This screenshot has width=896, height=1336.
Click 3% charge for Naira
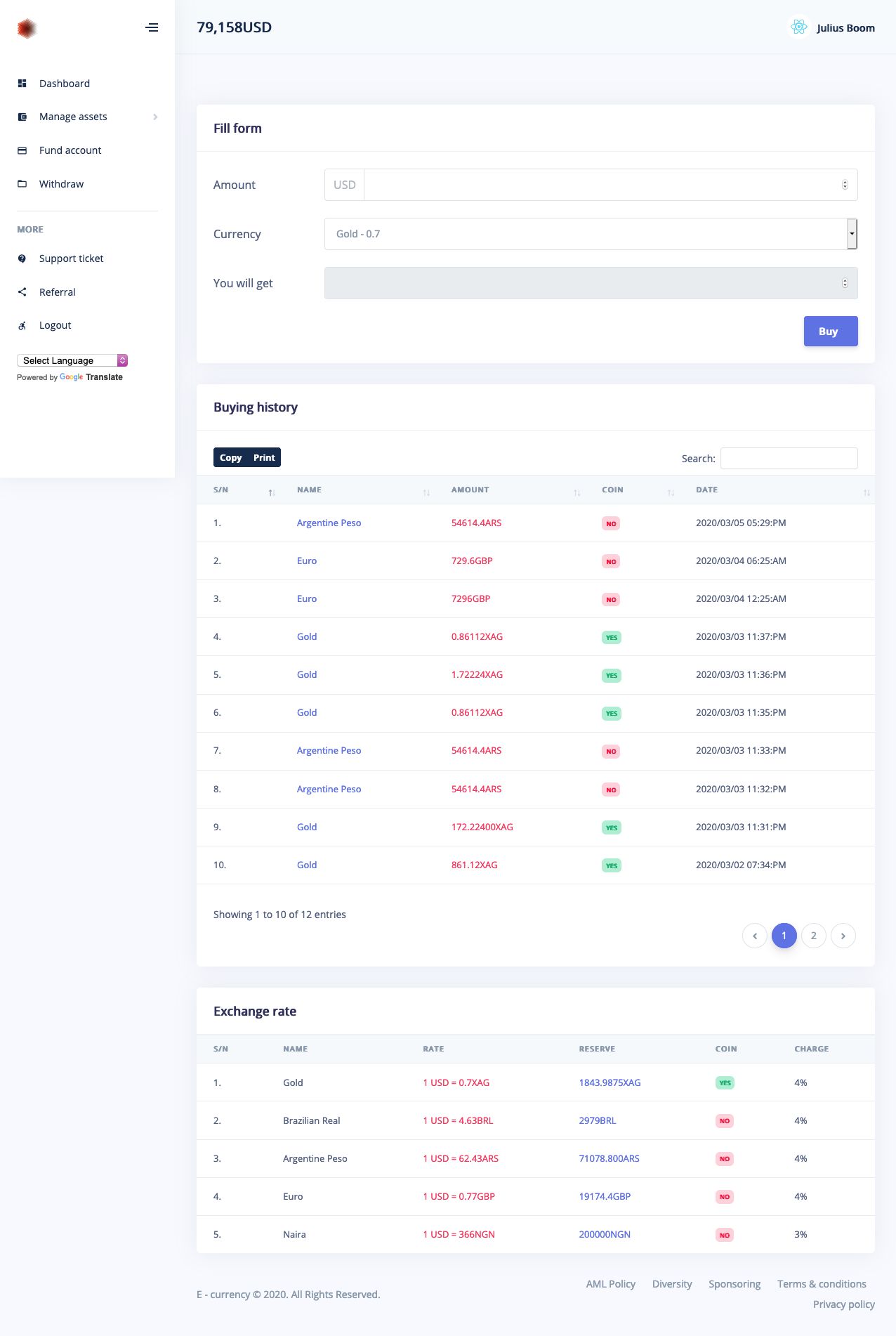click(801, 1235)
